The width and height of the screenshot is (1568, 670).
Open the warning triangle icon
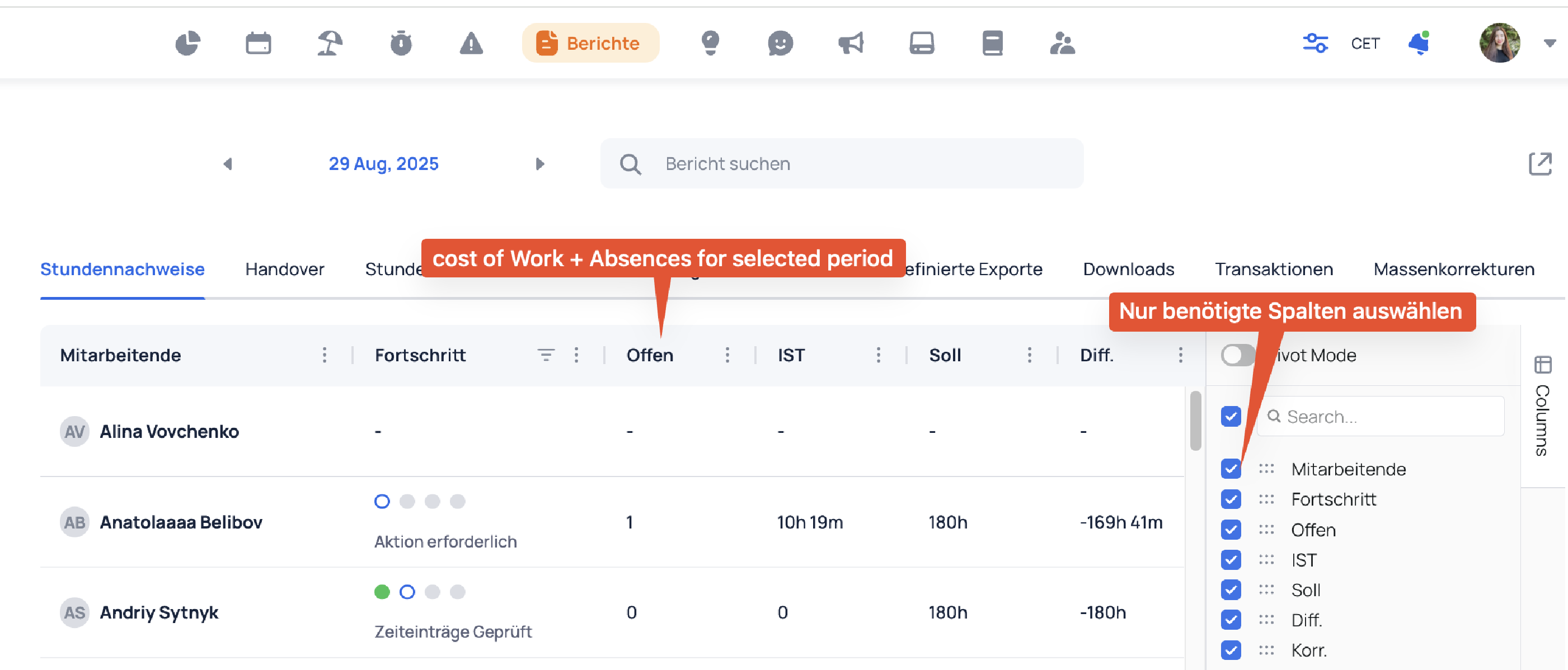[471, 43]
